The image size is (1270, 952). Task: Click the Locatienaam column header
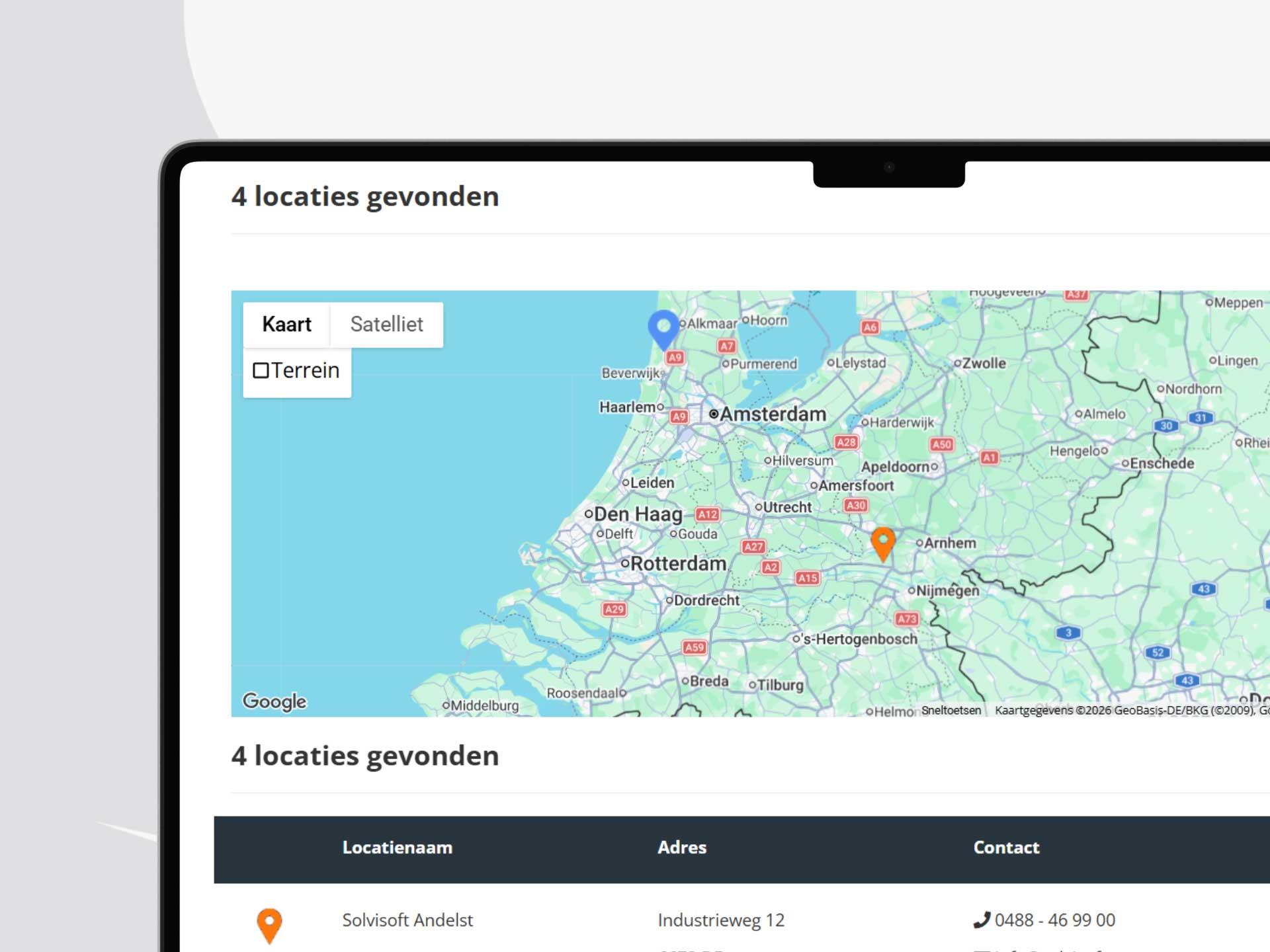tap(398, 848)
